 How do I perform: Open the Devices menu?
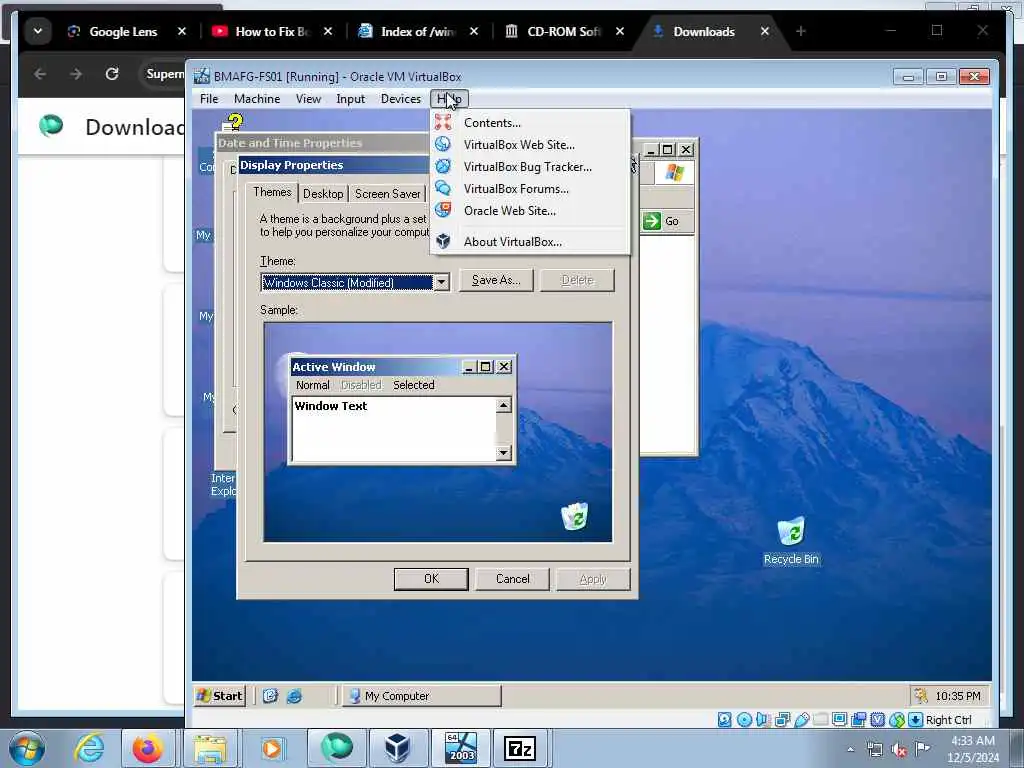[x=400, y=99]
